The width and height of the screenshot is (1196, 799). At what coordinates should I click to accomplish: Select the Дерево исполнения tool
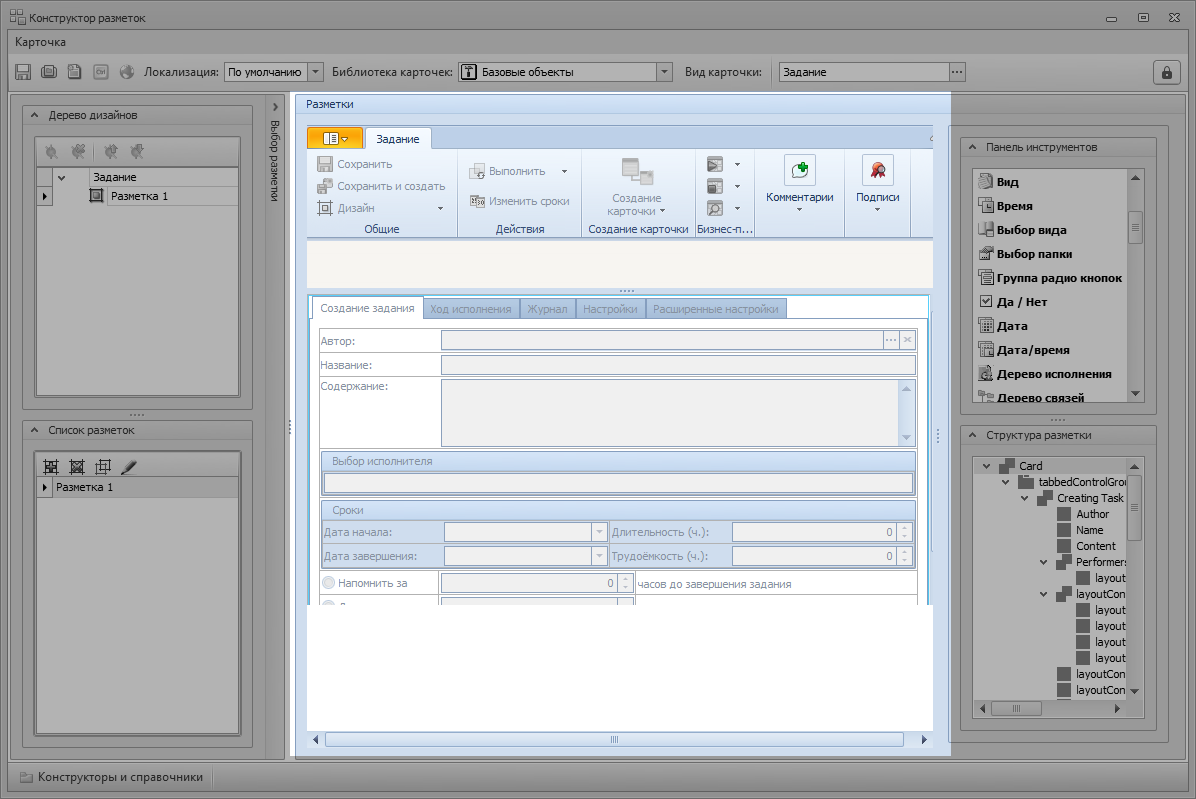pos(1053,374)
